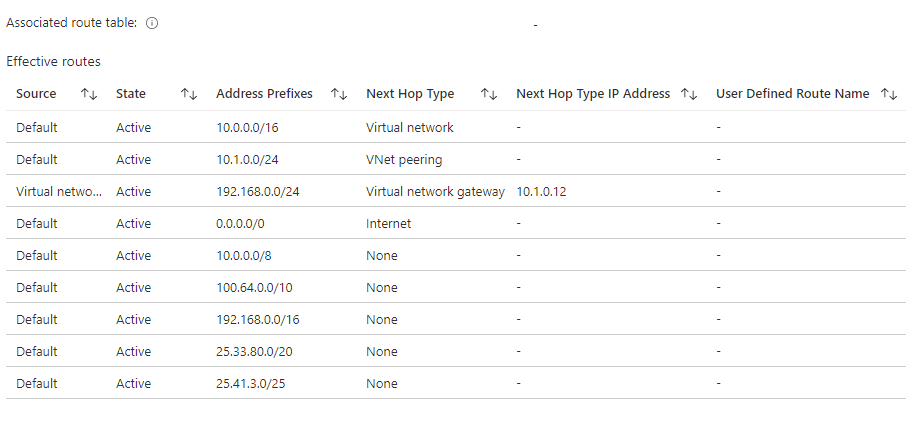Click the 192.168.0.0/16 address prefix

pyautogui.click(x=258, y=319)
